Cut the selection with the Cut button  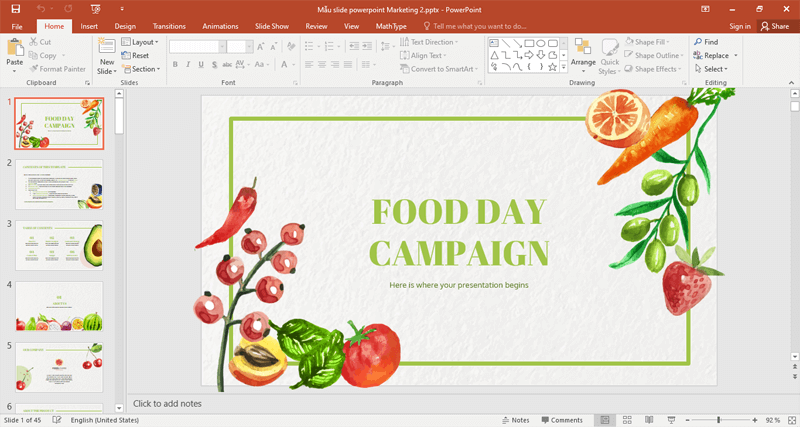40,42
